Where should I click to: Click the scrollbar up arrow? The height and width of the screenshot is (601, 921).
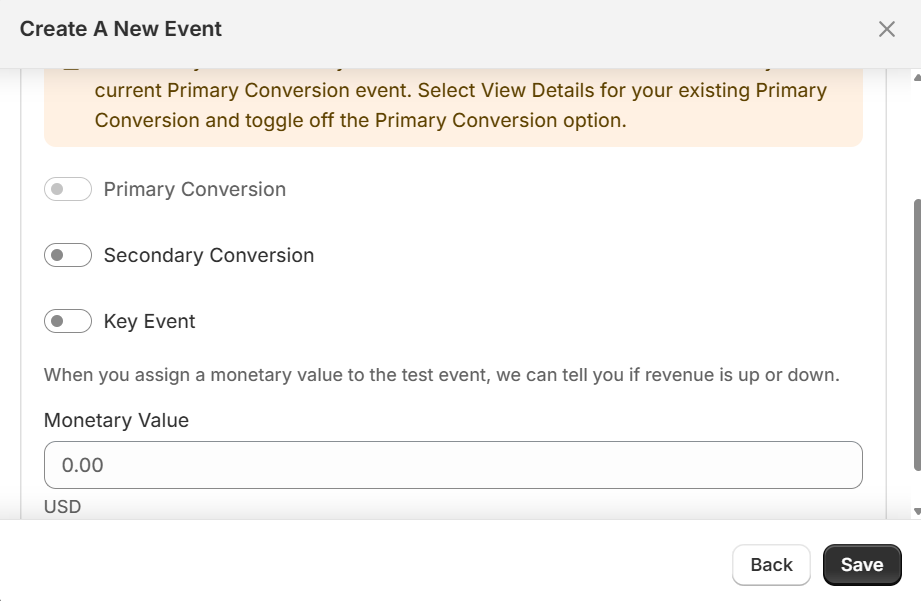click(x=917, y=77)
